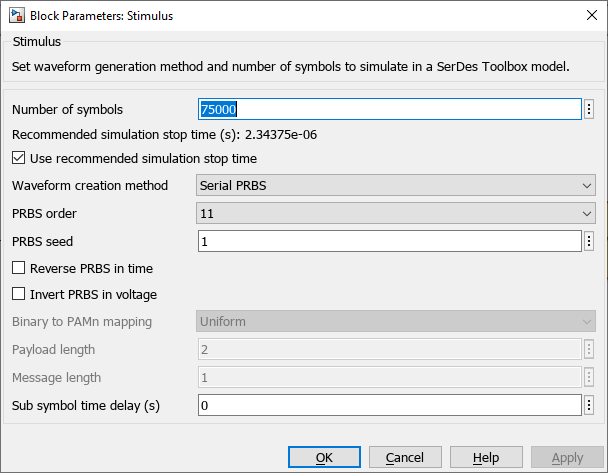Click the three-dot icon next to Message length

coord(589,377)
